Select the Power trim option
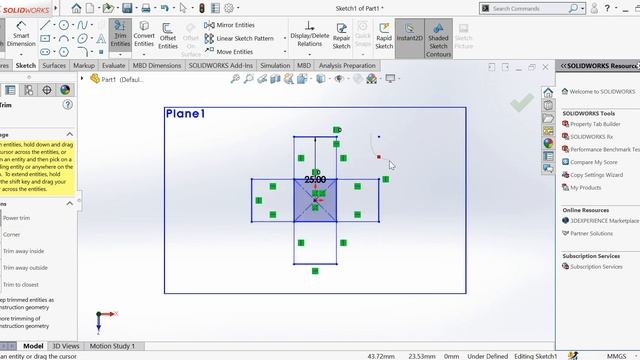This screenshot has width=640, height=360. (x=16, y=218)
